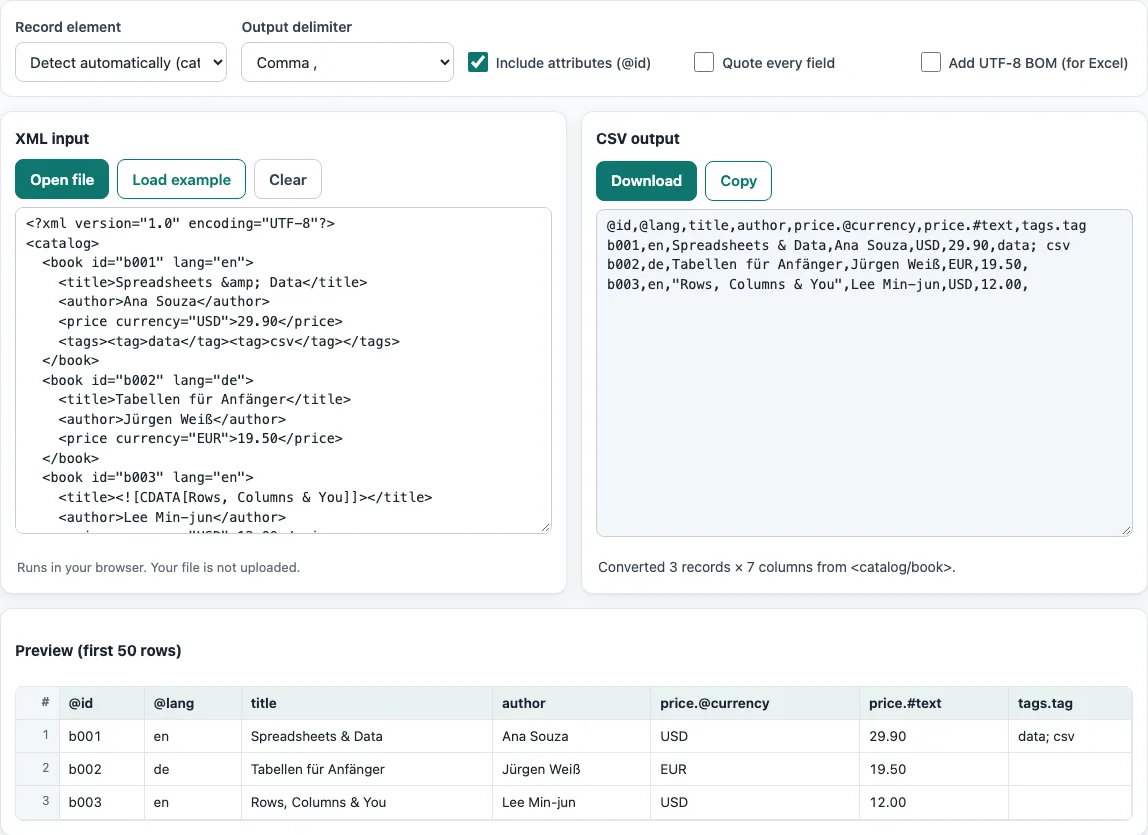The height and width of the screenshot is (835, 1148).
Task: Select the b002 cell in preview
Action: [x=102, y=769]
